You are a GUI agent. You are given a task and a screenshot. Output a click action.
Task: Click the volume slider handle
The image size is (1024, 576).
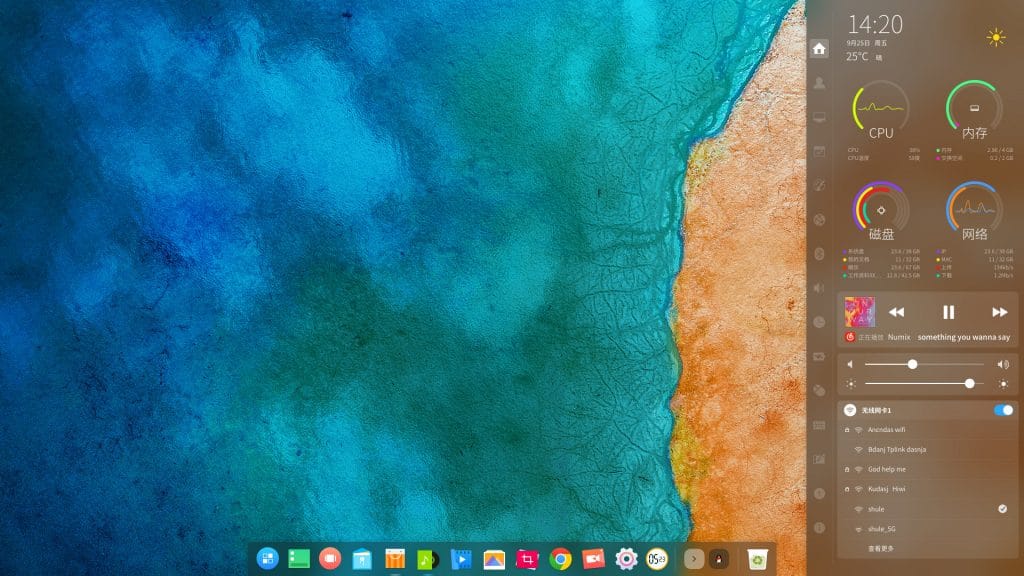tap(912, 364)
